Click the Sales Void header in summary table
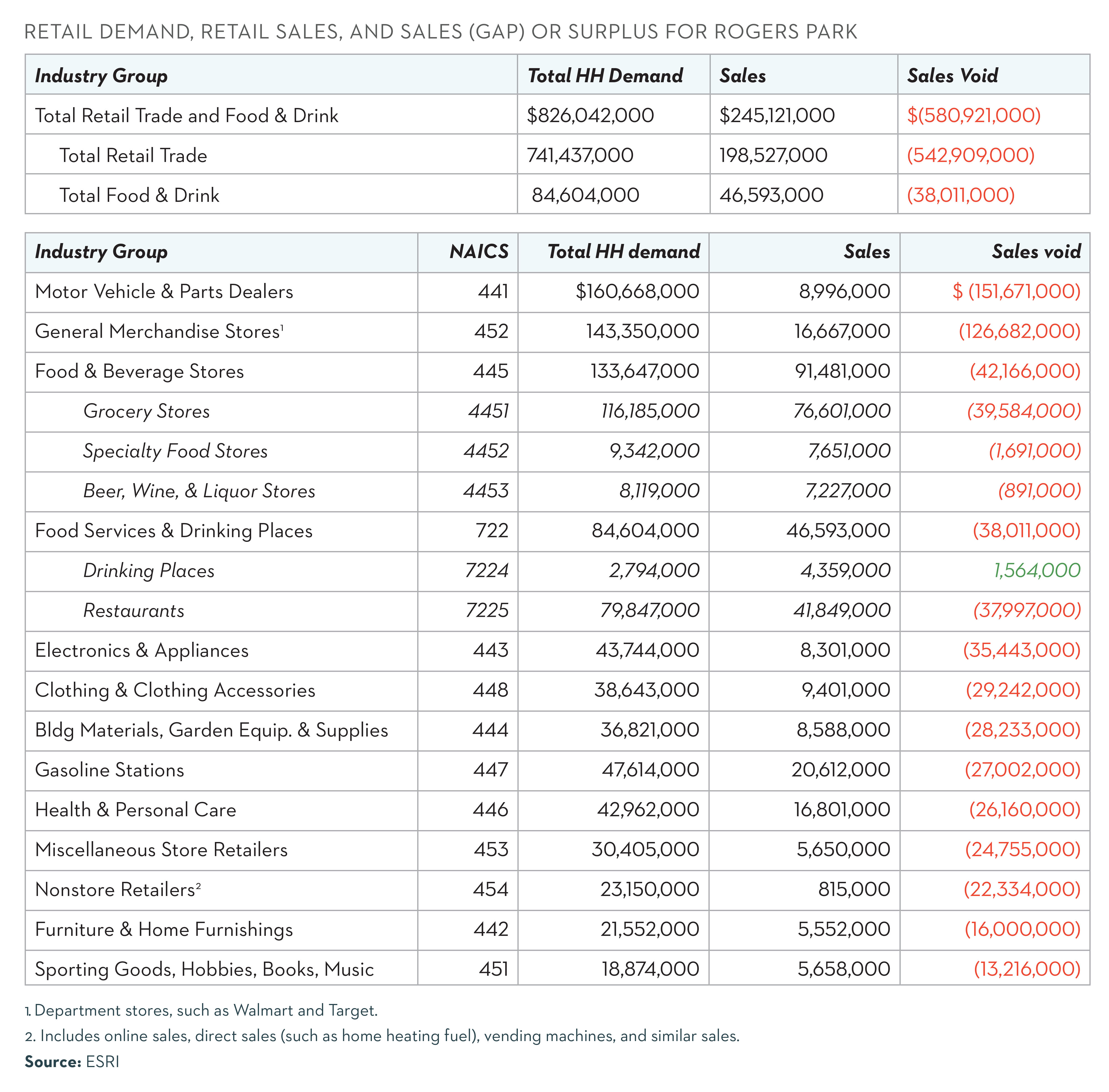 click(952, 76)
